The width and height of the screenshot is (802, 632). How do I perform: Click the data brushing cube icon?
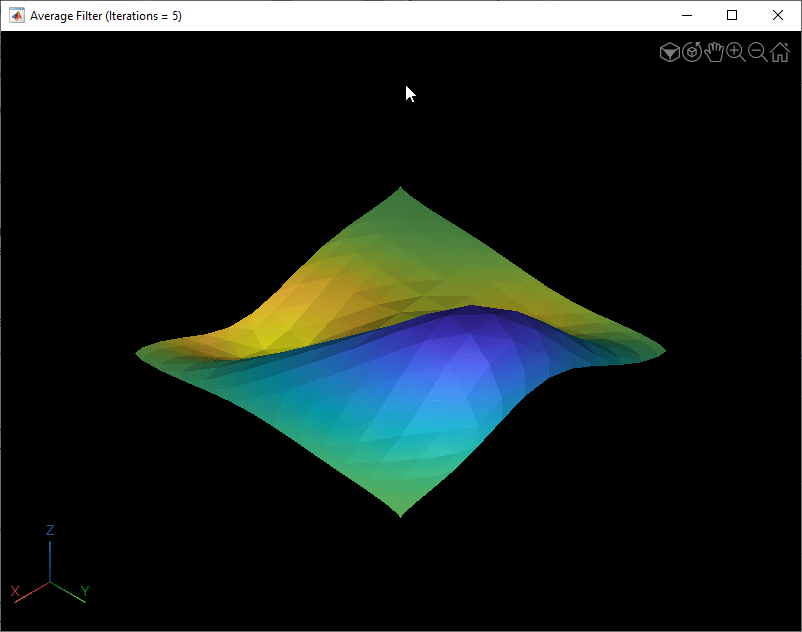[x=670, y=52]
